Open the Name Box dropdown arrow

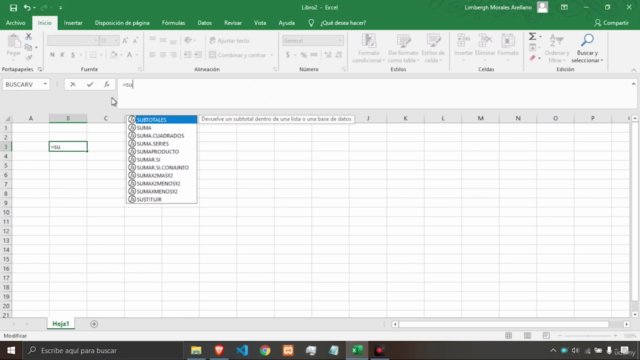click(45, 84)
